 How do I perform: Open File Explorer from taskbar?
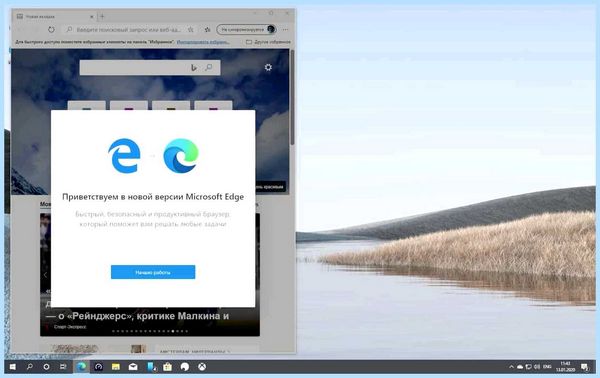116,367
